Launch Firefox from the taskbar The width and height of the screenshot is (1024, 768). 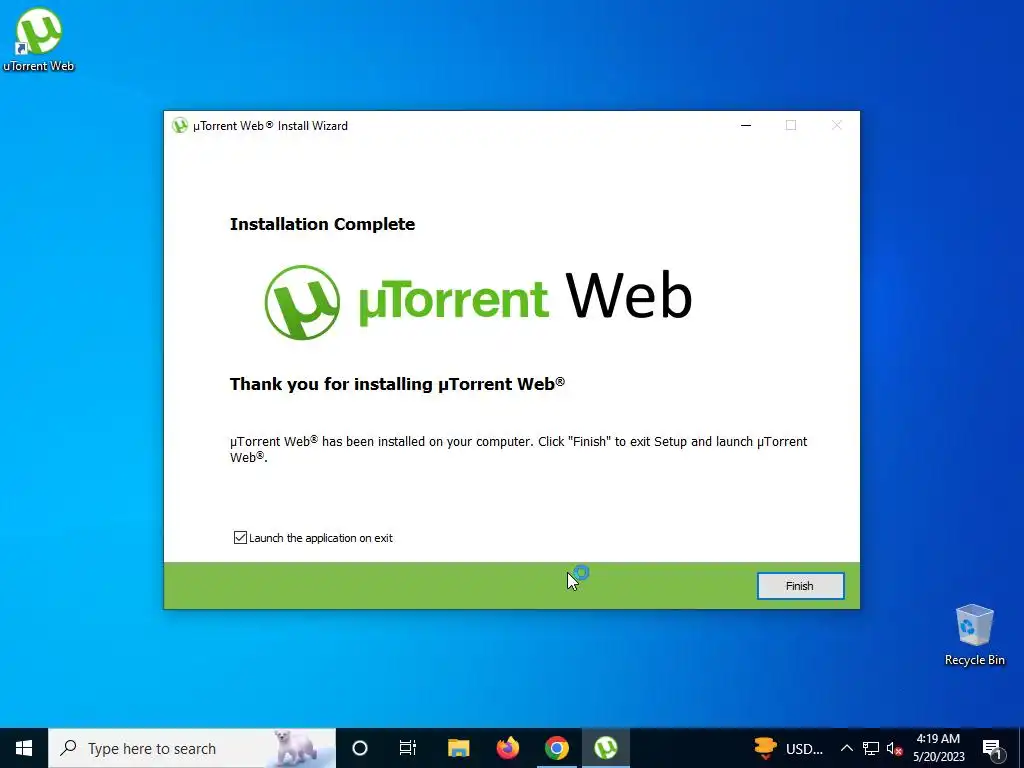tap(507, 748)
